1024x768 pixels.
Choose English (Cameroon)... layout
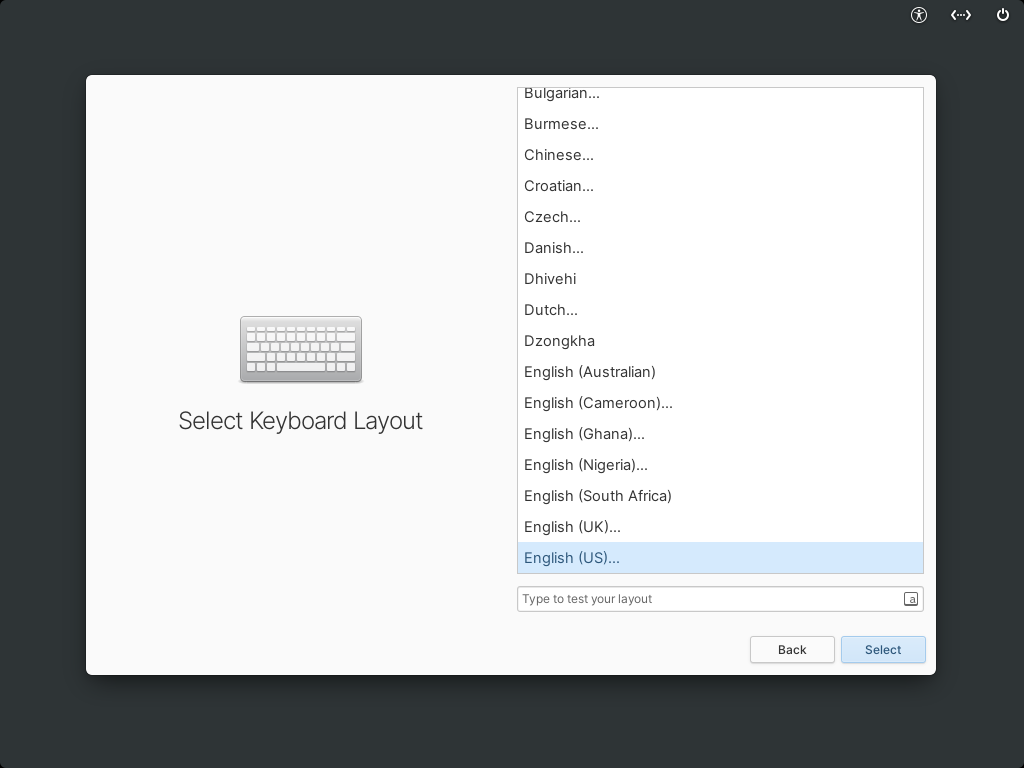click(720, 403)
